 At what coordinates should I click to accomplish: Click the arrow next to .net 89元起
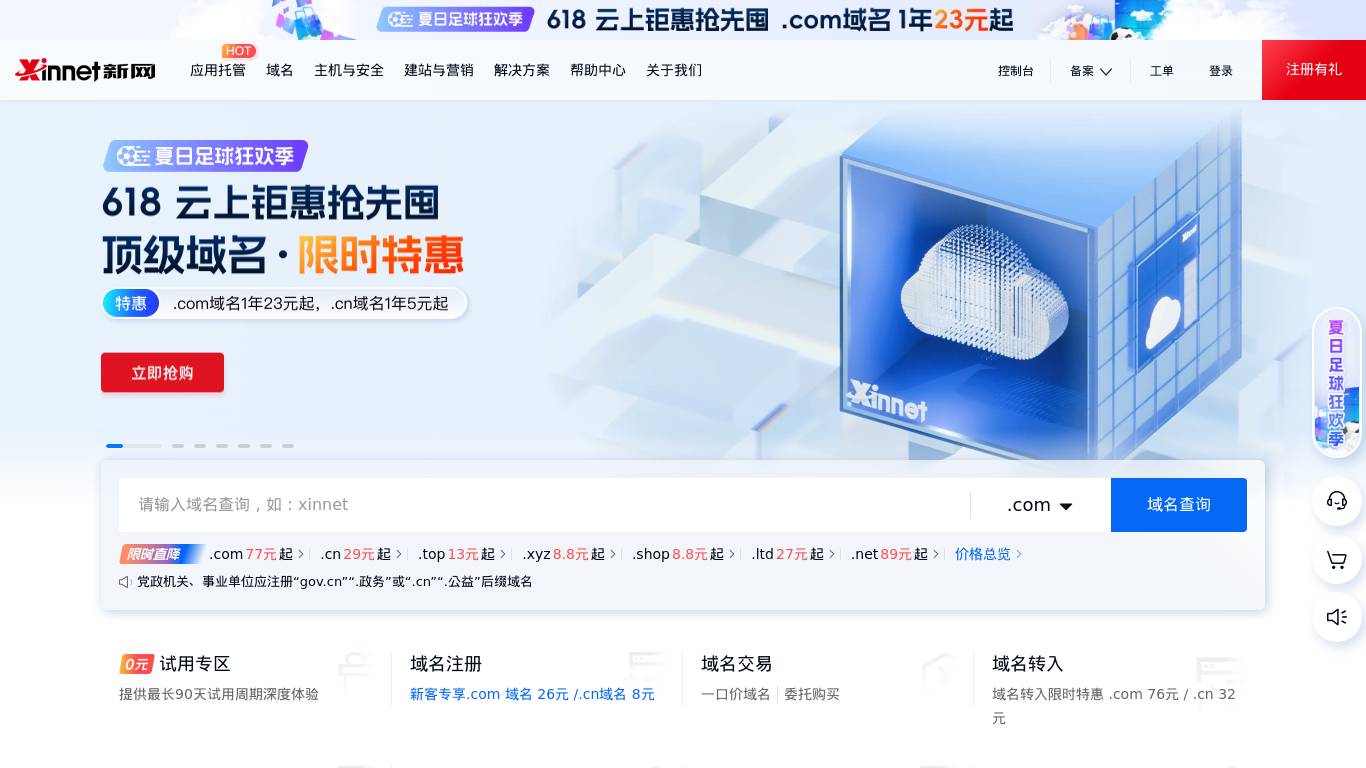click(936, 554)
